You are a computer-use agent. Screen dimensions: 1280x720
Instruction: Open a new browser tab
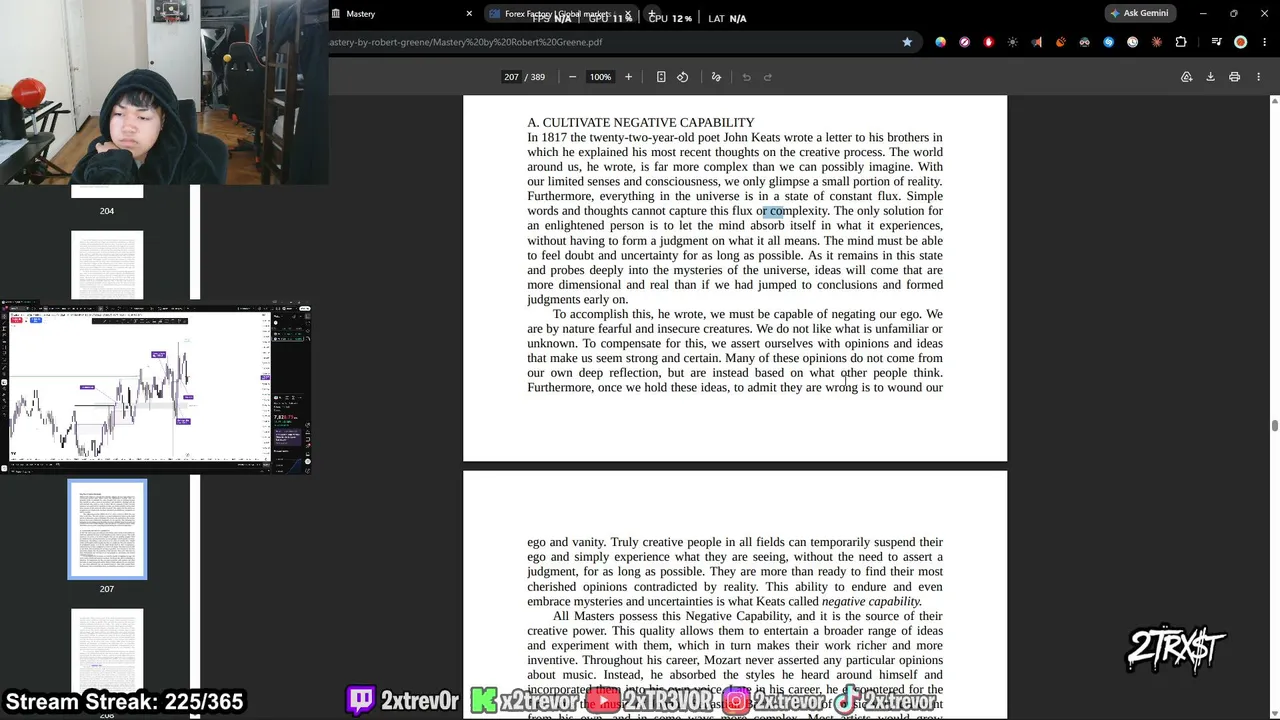[652, 14]
